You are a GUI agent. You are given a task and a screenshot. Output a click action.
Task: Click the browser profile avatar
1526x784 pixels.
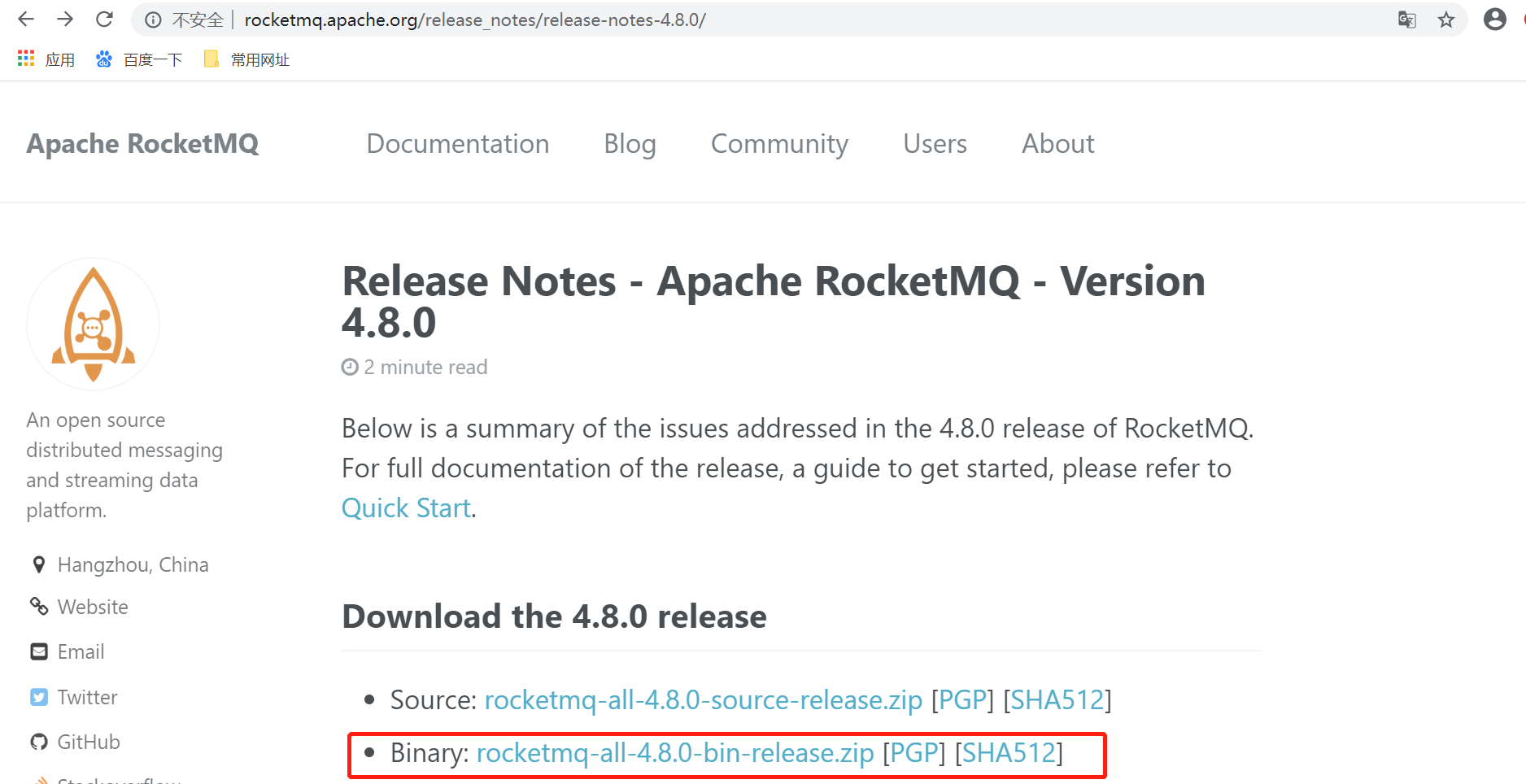pos(1494,19)
